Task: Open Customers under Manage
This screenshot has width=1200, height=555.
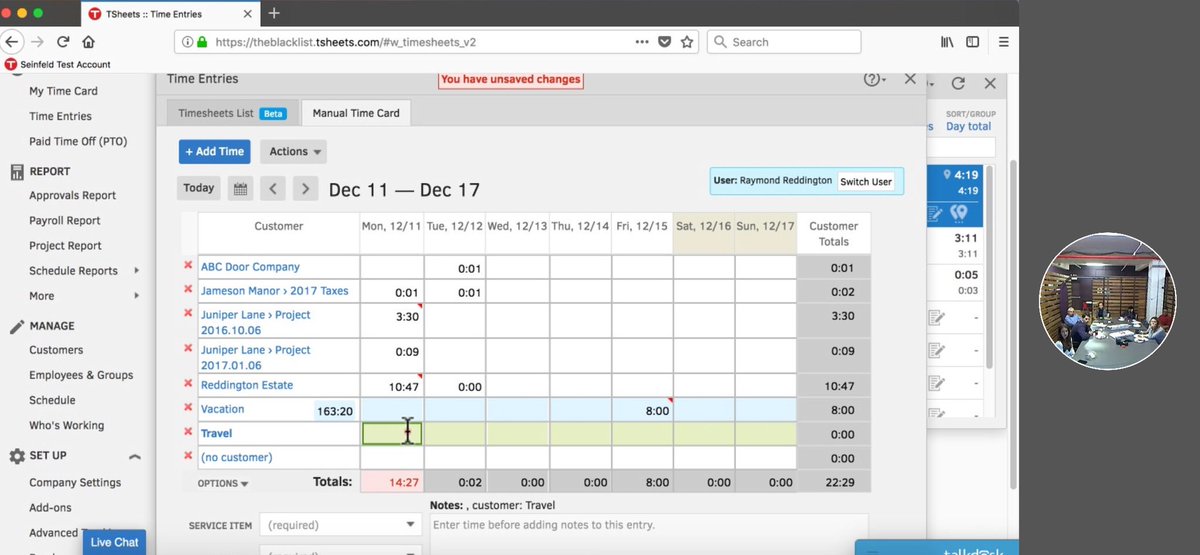Action: click(x=56, y=350)
